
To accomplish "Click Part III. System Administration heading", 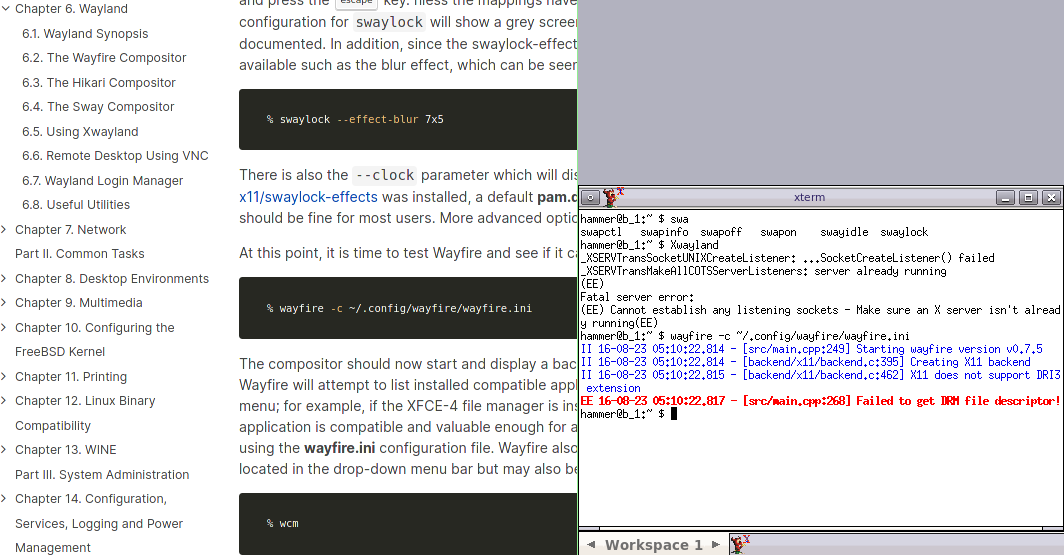I will [102, 474].
